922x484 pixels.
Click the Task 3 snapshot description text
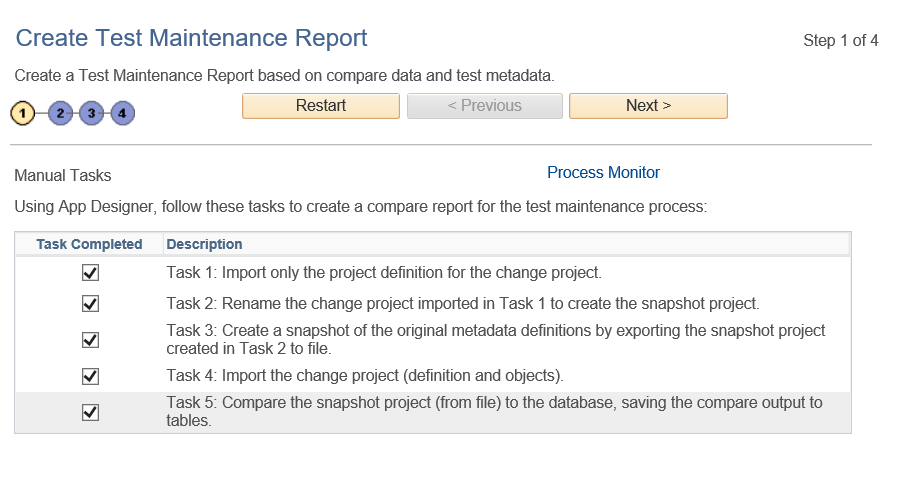click(495, 339)
